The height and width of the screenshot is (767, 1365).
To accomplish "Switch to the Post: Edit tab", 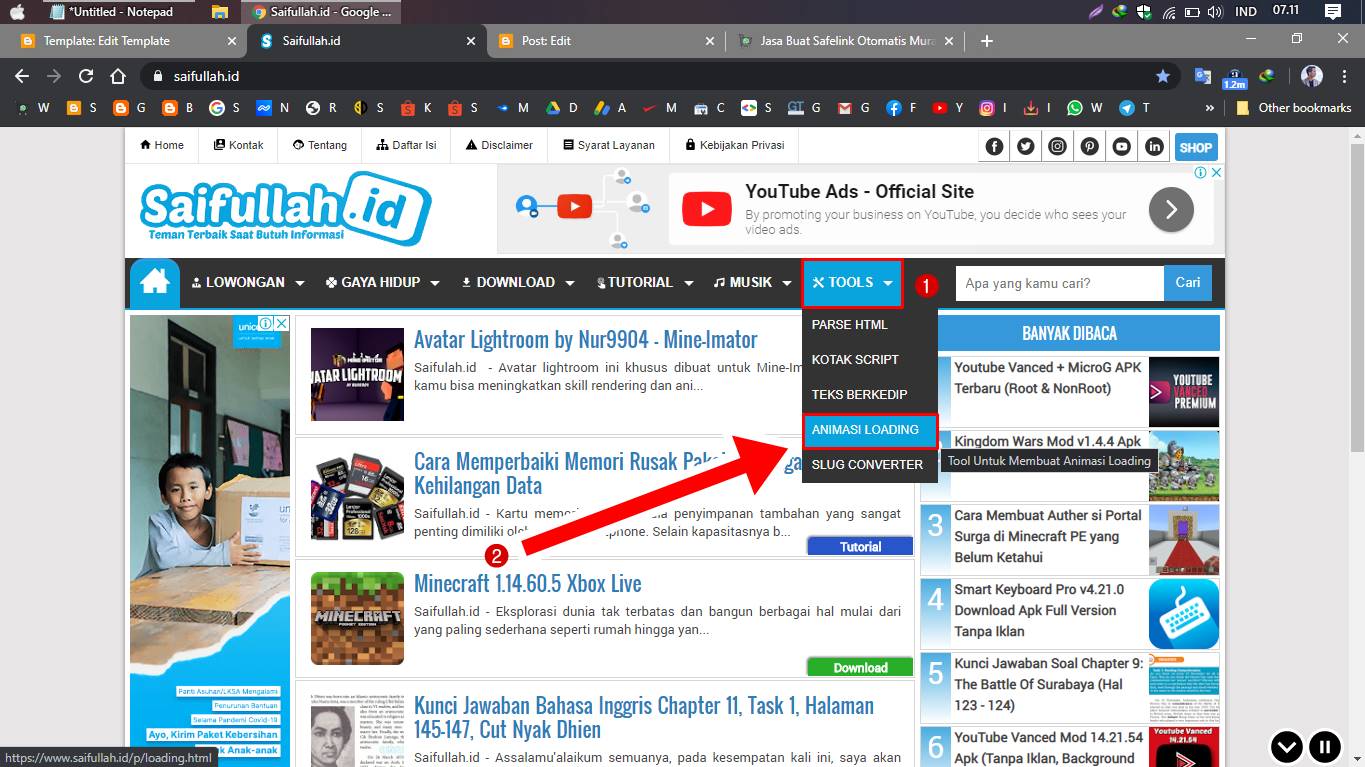I will click(605, 41).
